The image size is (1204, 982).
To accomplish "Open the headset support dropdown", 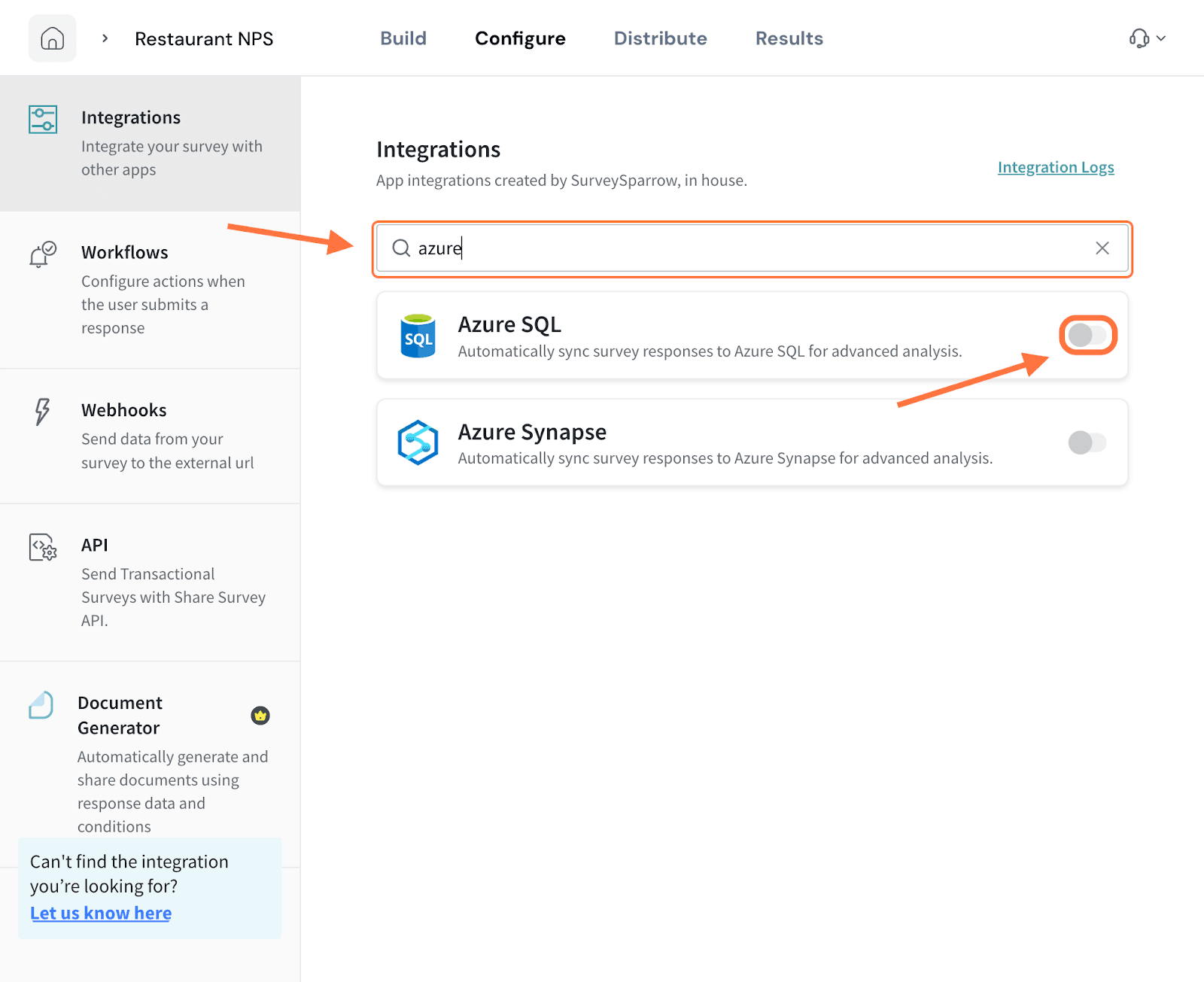I will (x=1147, y=38).
